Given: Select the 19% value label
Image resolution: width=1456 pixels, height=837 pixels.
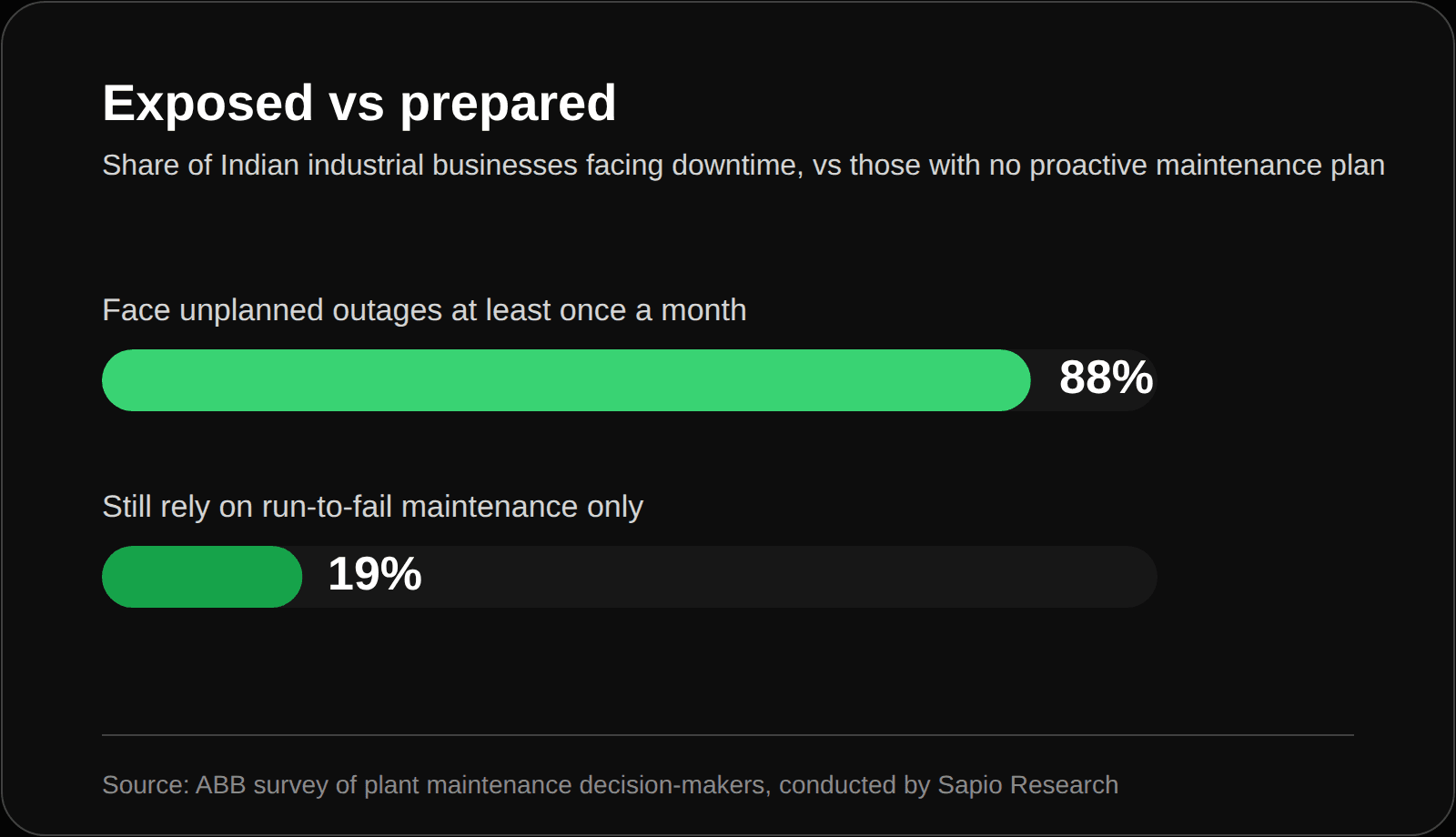Looking at the screenshot, I should 375,574.
